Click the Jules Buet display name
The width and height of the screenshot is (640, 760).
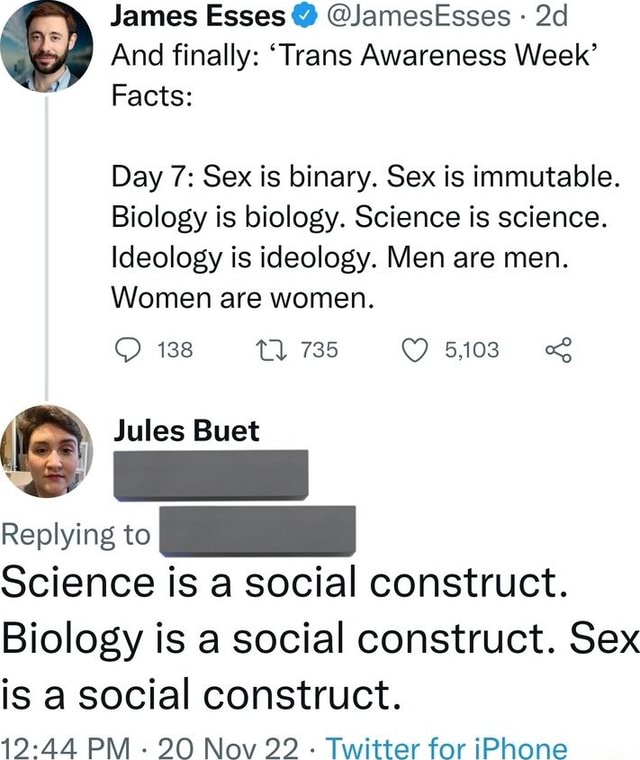click(185, 431)
